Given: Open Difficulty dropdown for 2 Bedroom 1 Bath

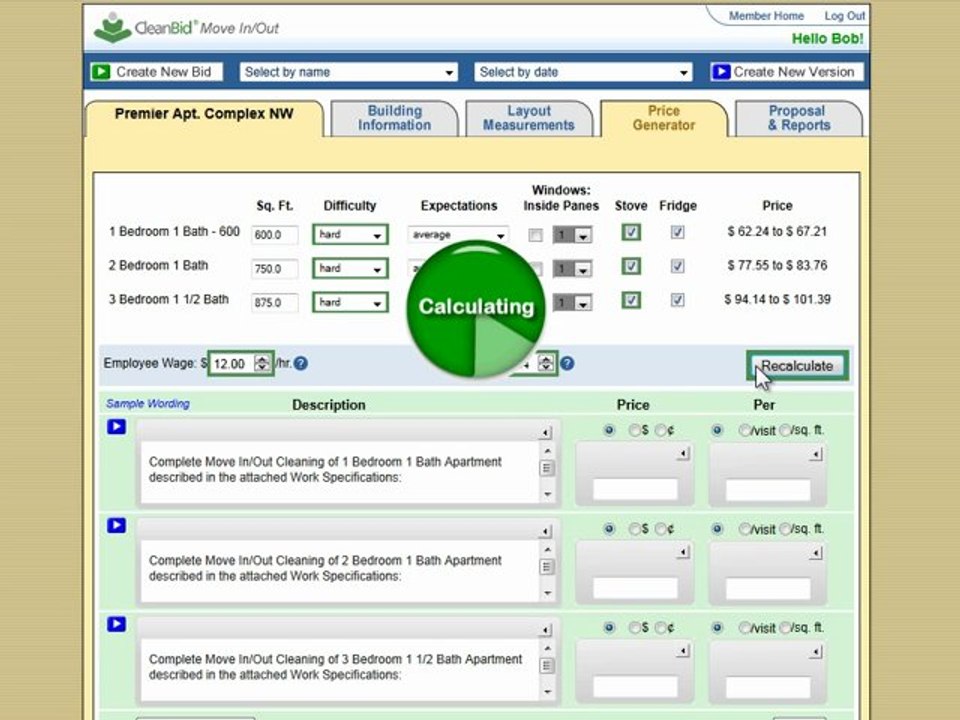Looking at the screenshot, I should pos(350,268).
